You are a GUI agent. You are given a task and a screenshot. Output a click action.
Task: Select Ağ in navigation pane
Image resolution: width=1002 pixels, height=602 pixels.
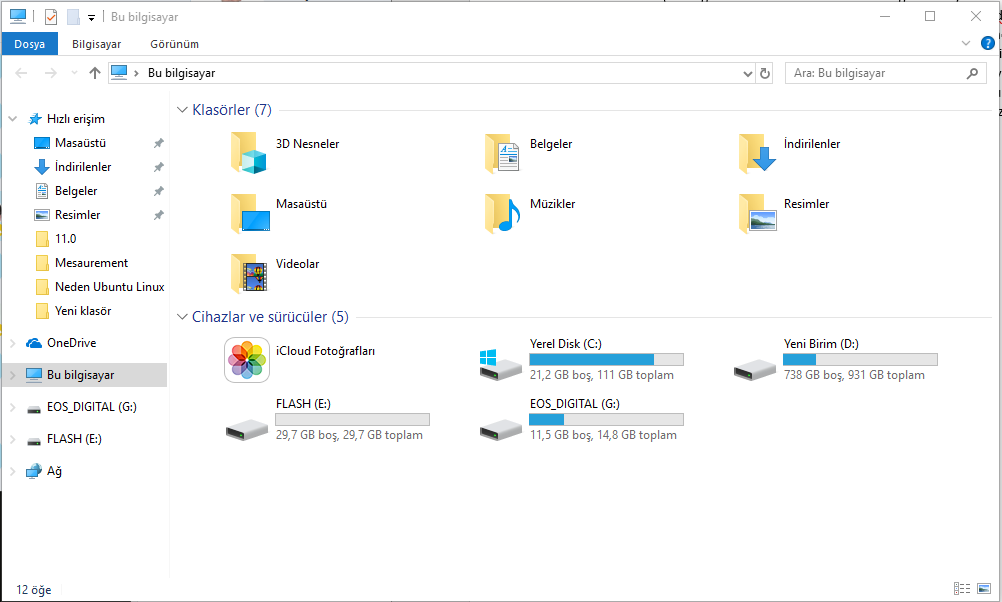click(x=54, y=471)
